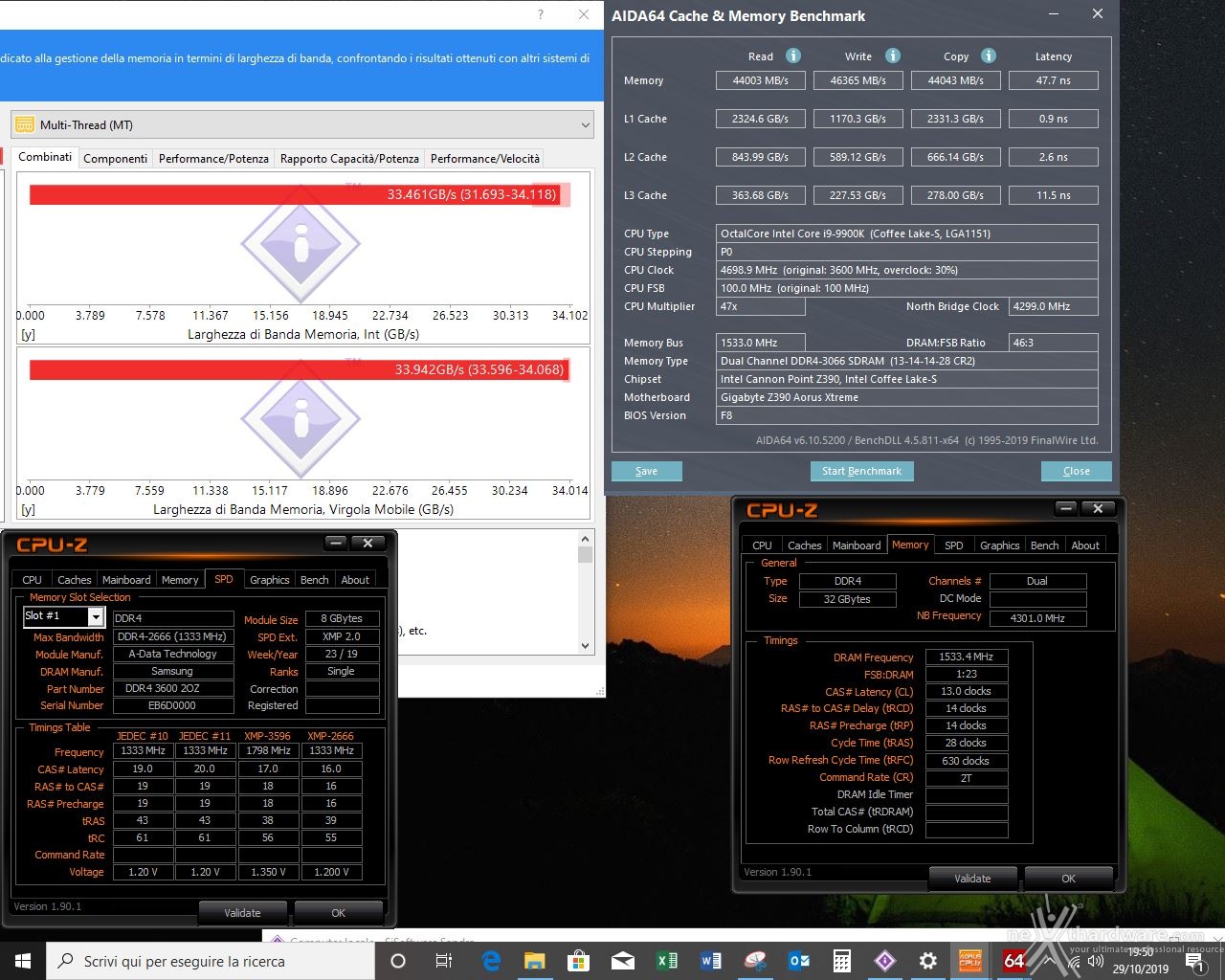Click the Write info icon in AIDA64
Viewport: 1225px width, 980px height.
892,56
